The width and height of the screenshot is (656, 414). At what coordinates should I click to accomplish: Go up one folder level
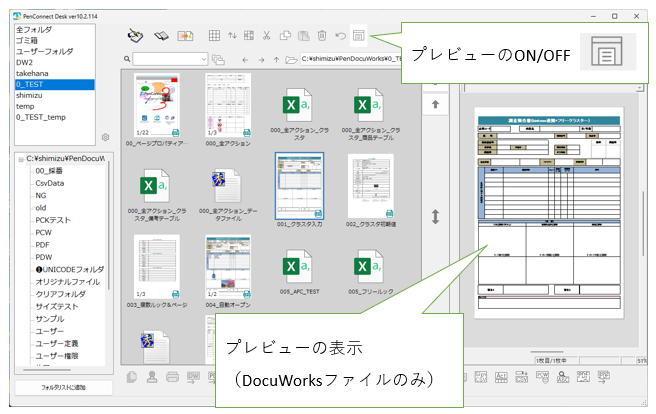(x=276, y=60)
